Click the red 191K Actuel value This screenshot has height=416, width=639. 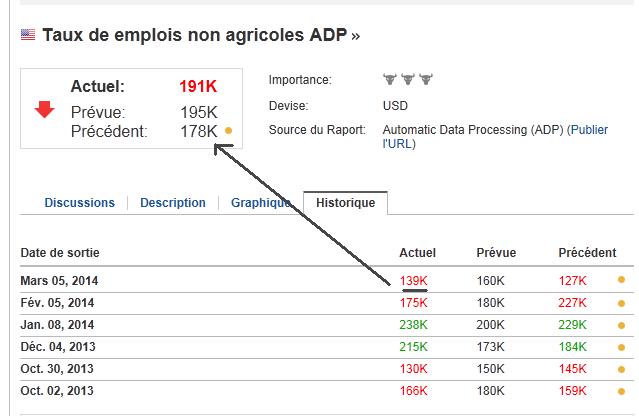pos(198,87)
